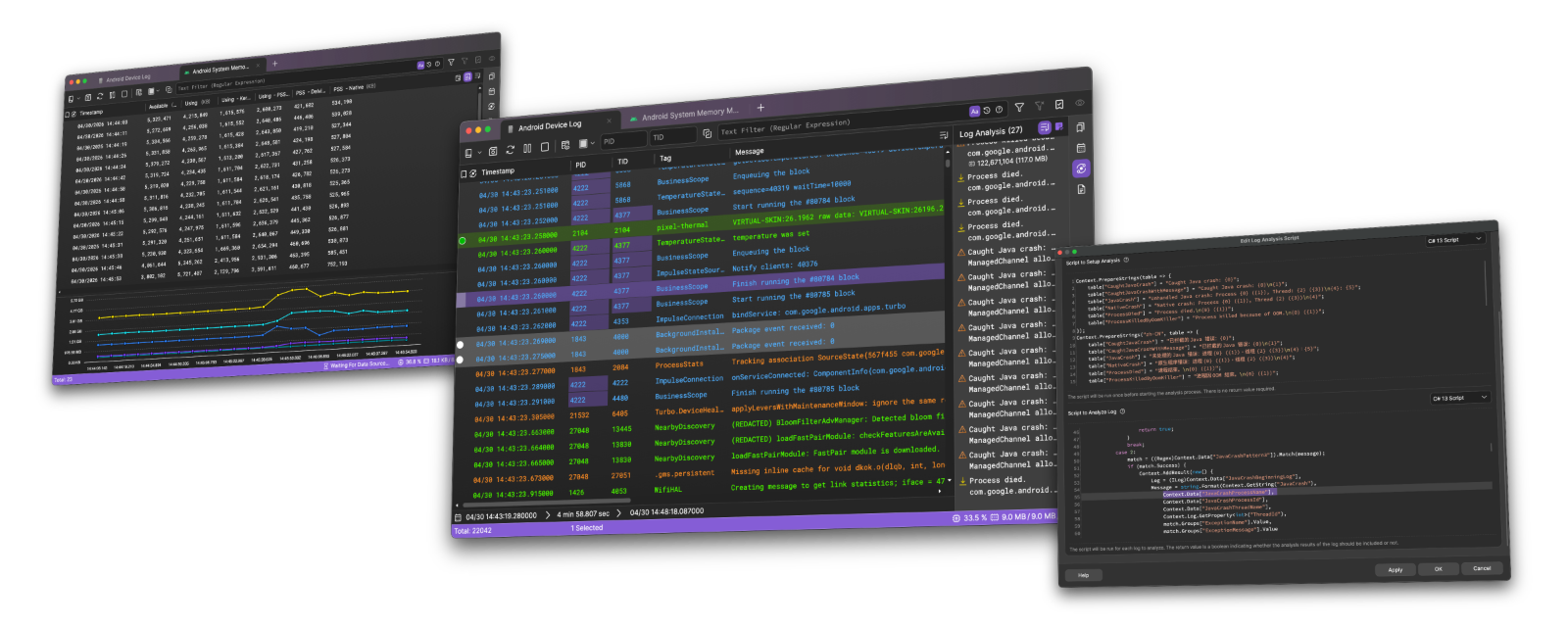Click the Tag column header in middle window
The image size is (1568, 627).
(x=666, y=158)
